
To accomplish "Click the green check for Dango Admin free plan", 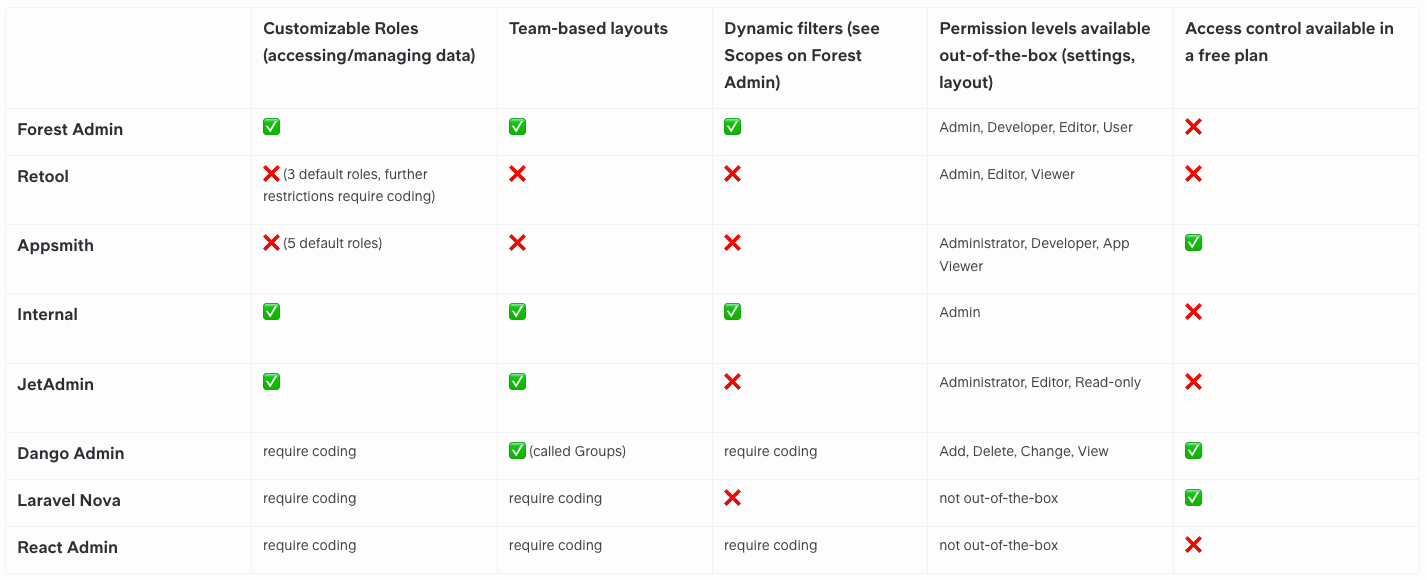I will 1193,451.
